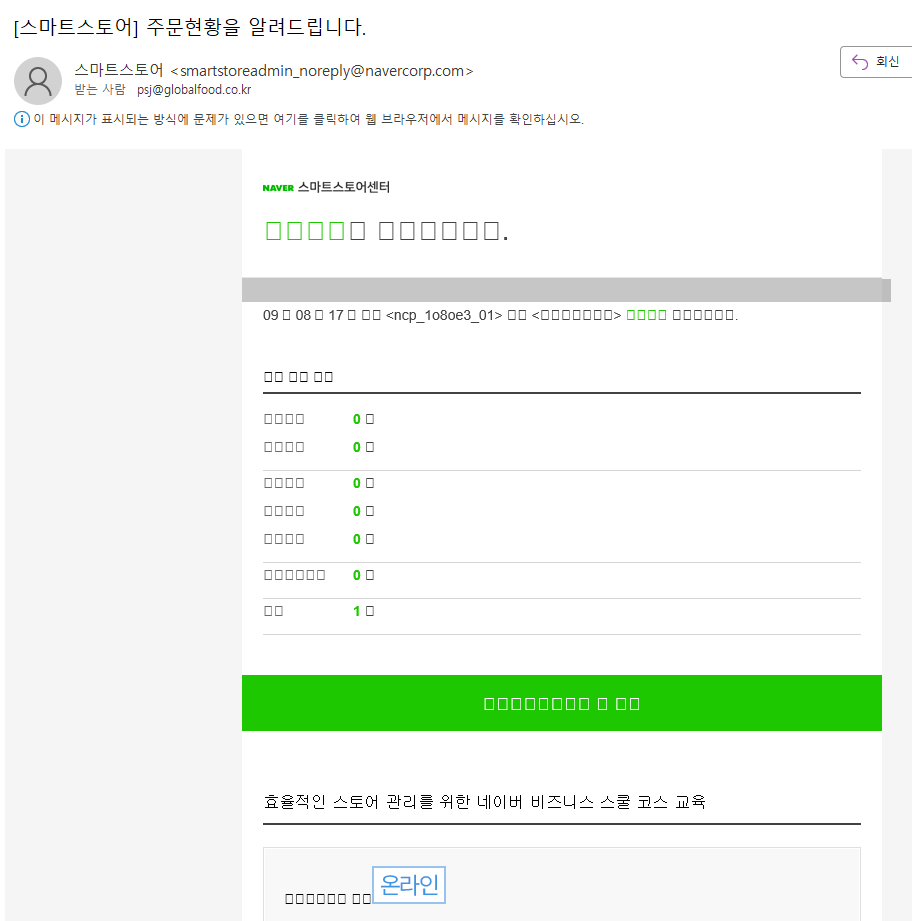Click the store ID ncp_1o8oe3_01 text
This screenshot has height=921, width=912.
(x=444, y=315)
